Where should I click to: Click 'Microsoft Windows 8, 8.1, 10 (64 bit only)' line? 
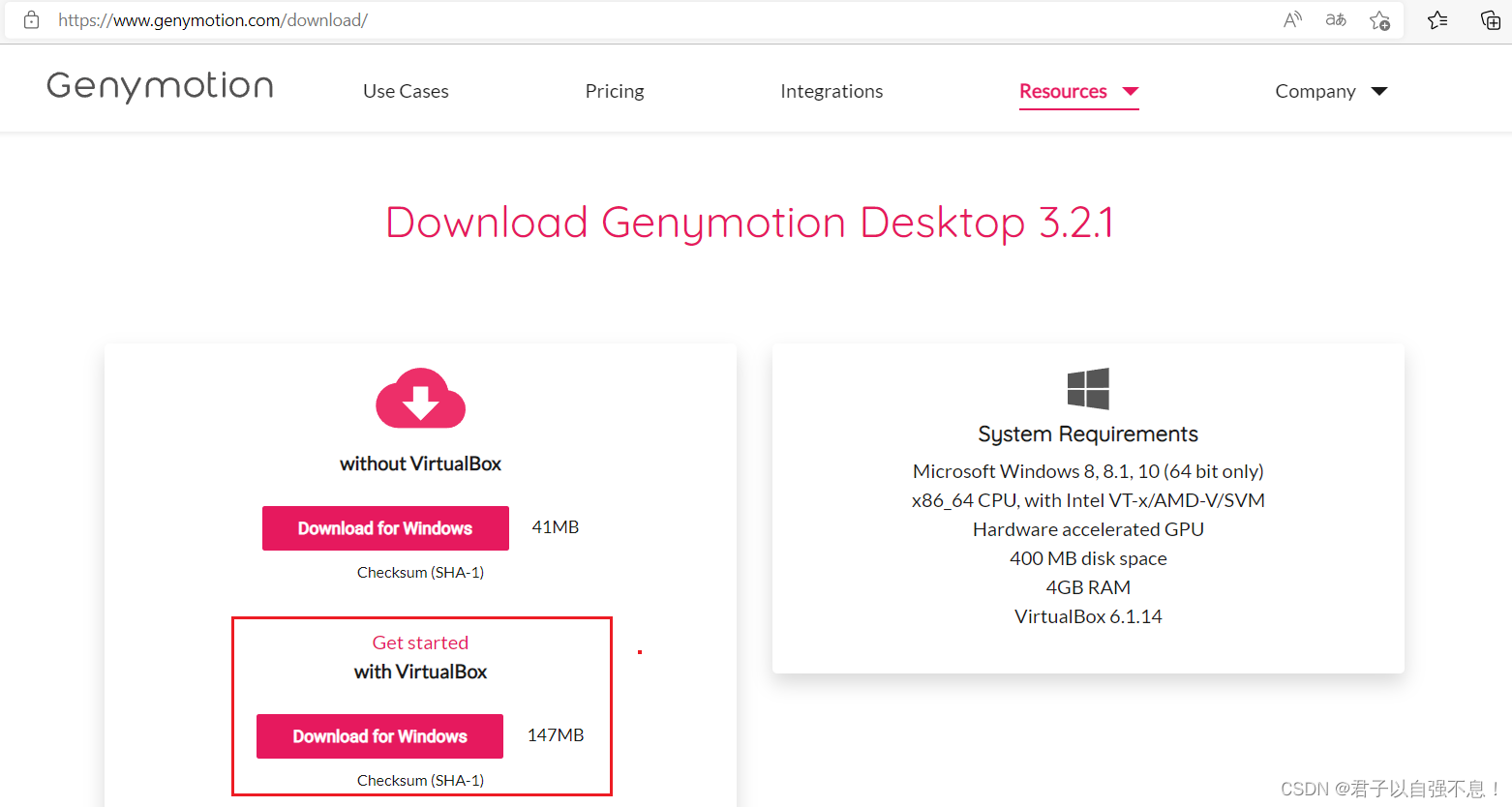pyautogui.click(x=1088, y=471)
